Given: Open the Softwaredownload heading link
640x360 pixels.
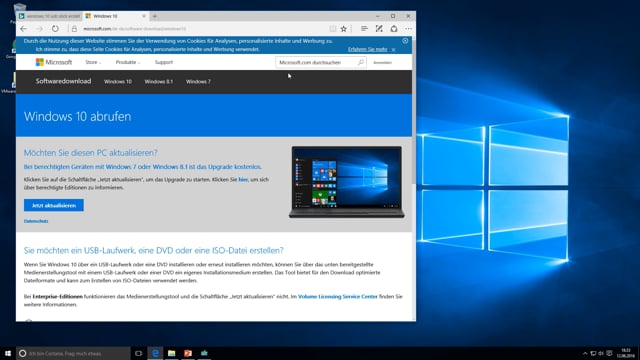Looking at the screenshot, I should [63, 81].
